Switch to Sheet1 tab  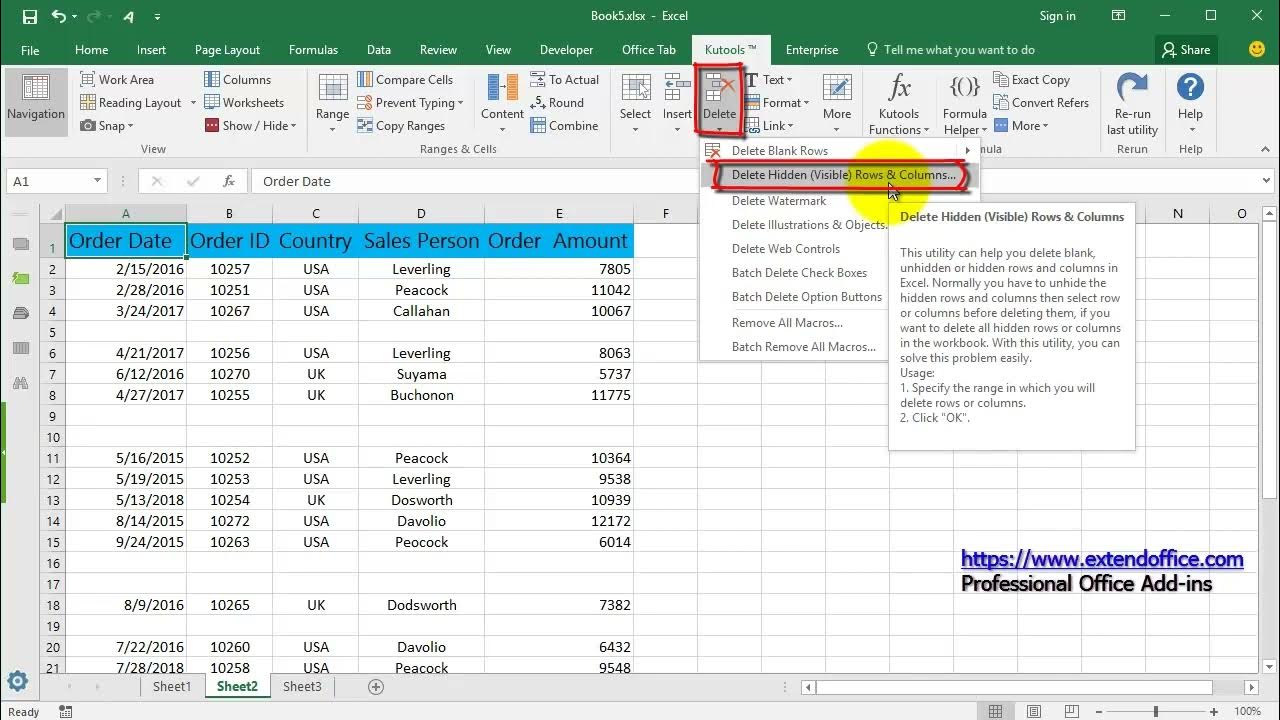tap(172, 687)
